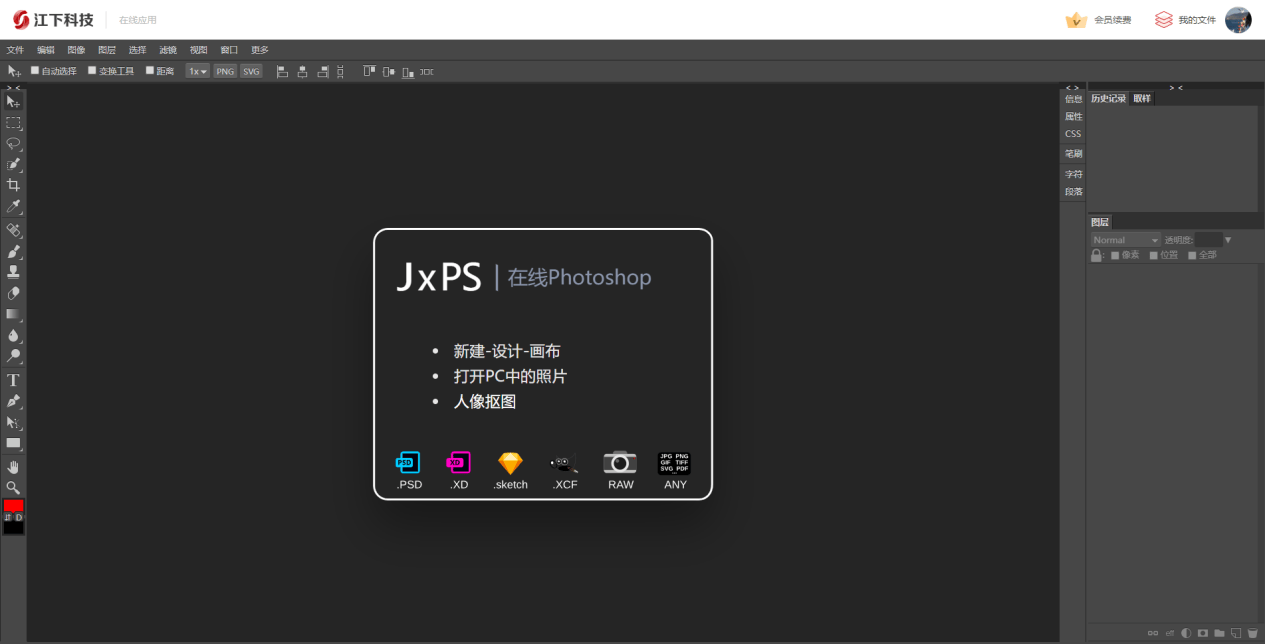
Task: Select the Lasso tool
Action: 13,143
